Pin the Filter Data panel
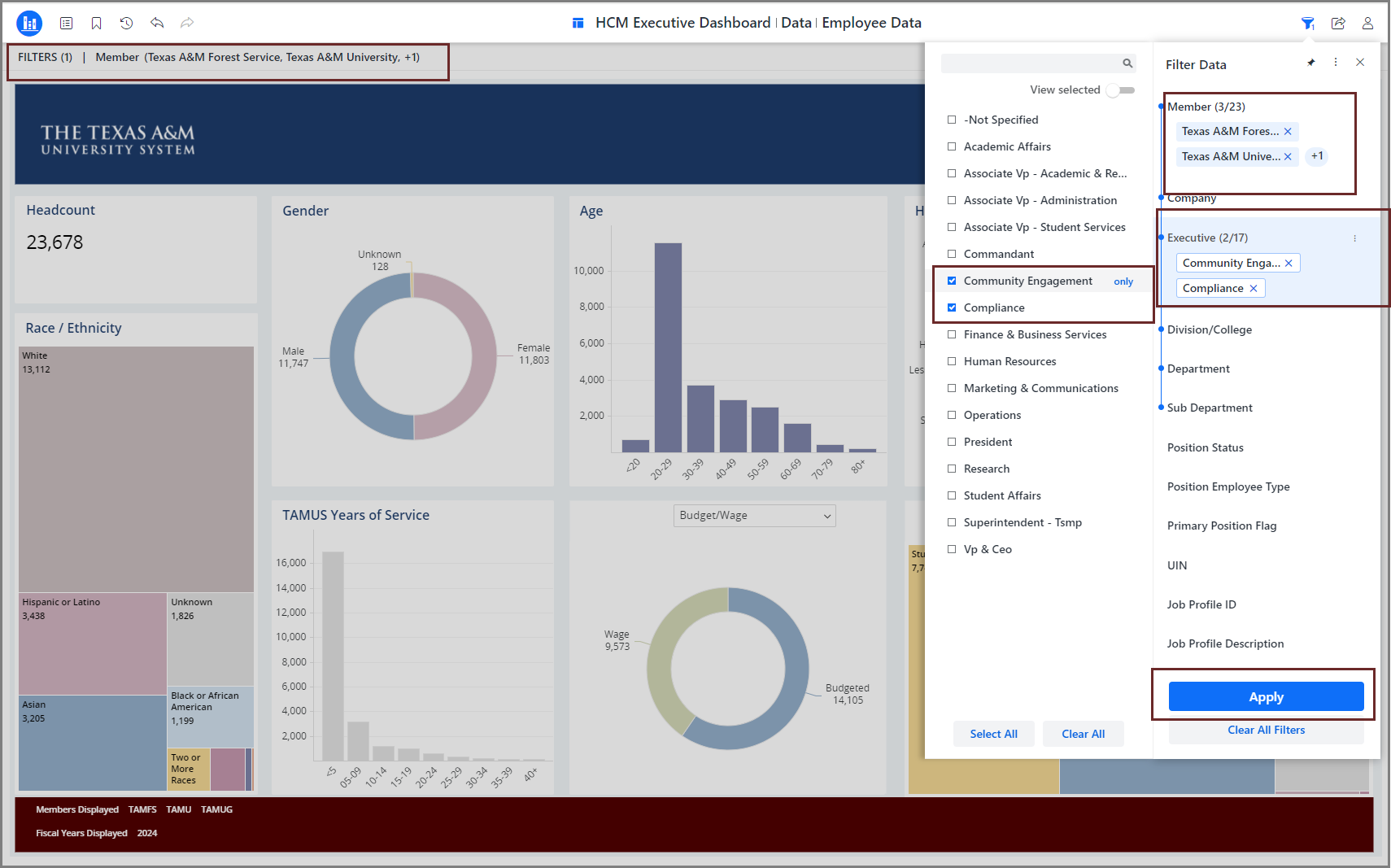 [1310, 63]
